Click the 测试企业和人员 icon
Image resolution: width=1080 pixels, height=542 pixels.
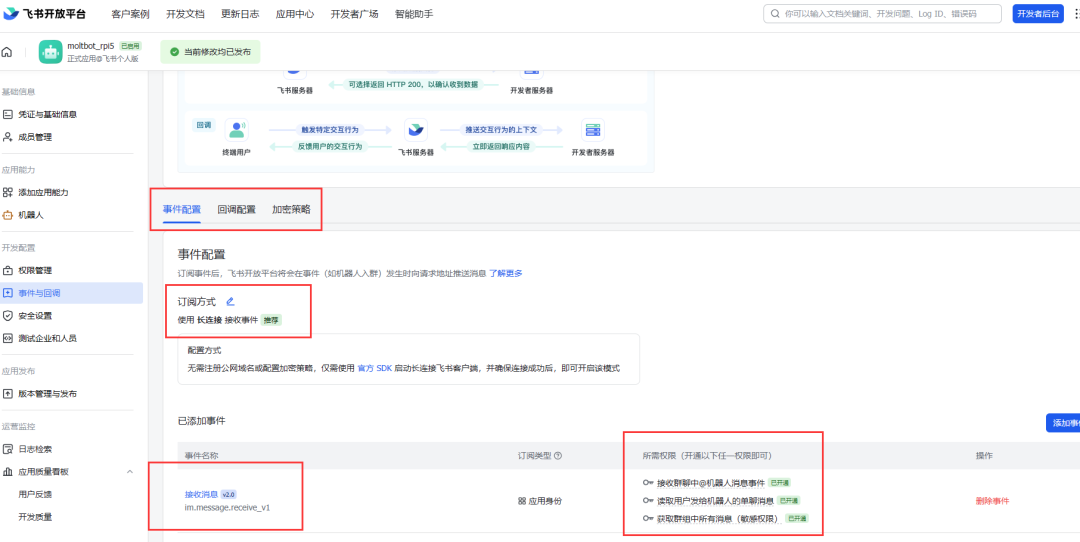tap(8, 338)
